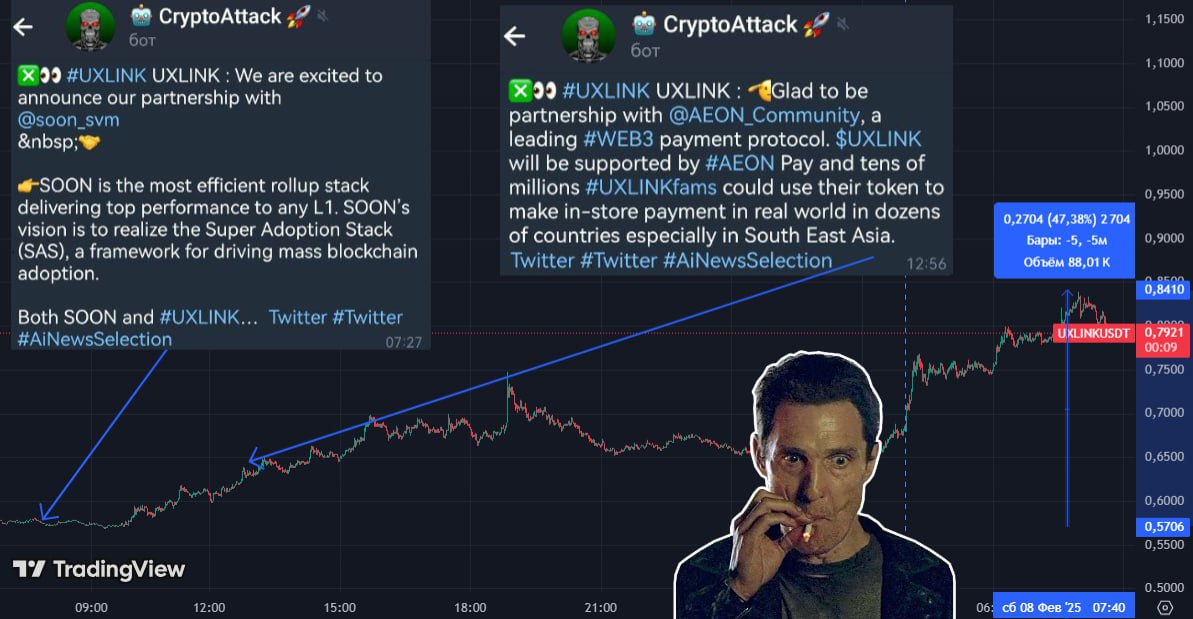Click the 0,8410 price marker
This screenshot has width=1193, height=619.
pyautogui.click(x=1165, y=289)
